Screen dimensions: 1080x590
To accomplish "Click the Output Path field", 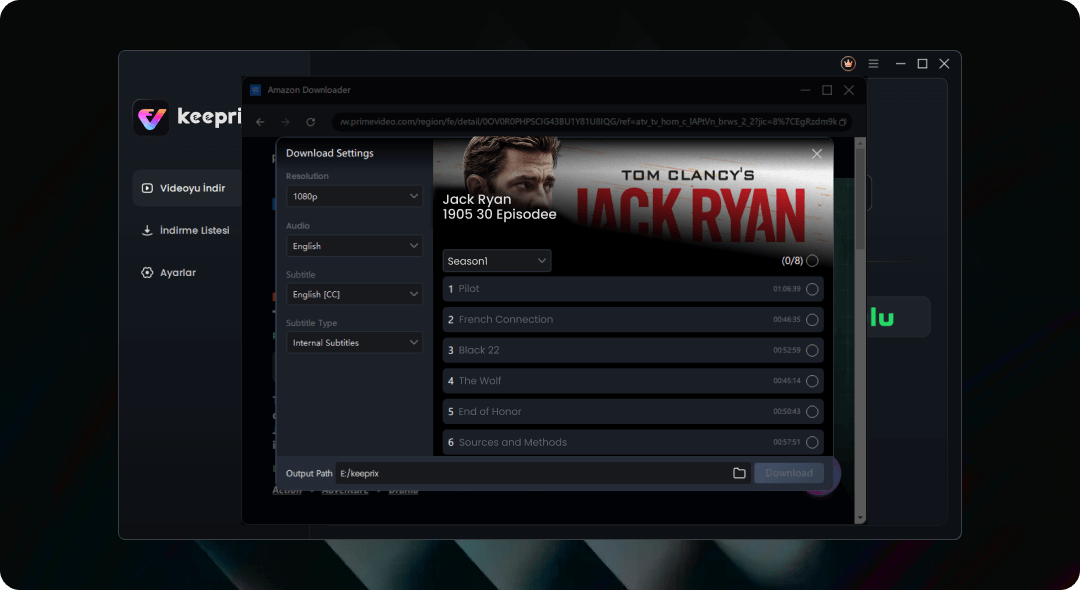I will [530, 473].
